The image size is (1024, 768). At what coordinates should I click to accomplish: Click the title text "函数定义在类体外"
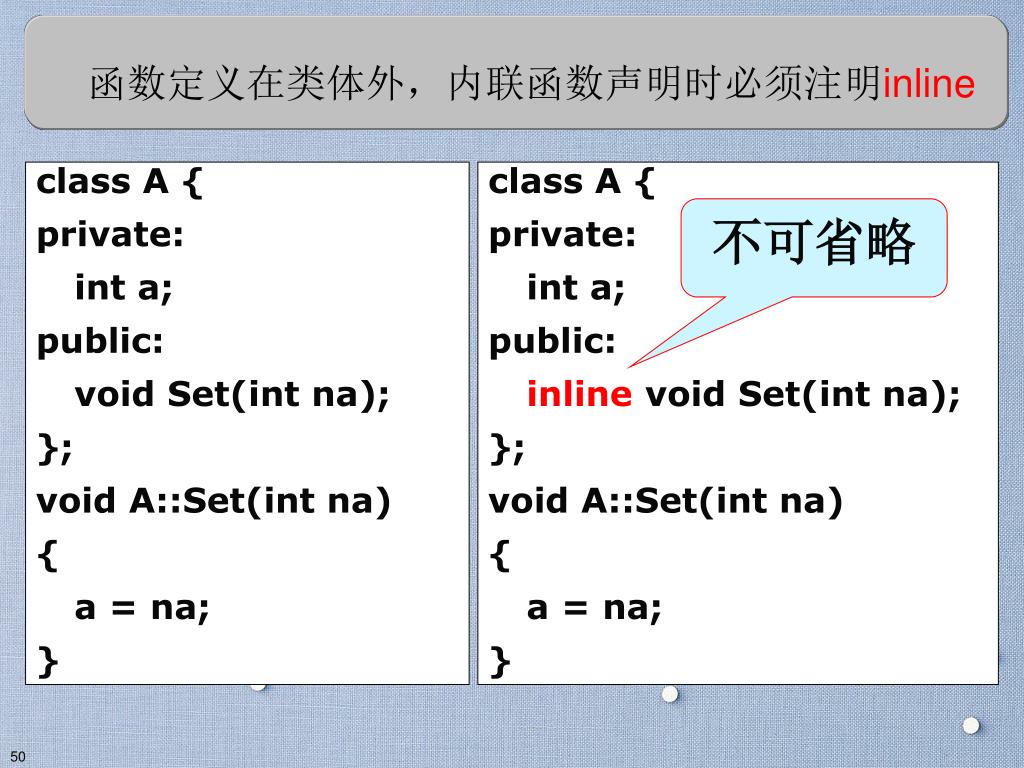click(x=246, y=84)
